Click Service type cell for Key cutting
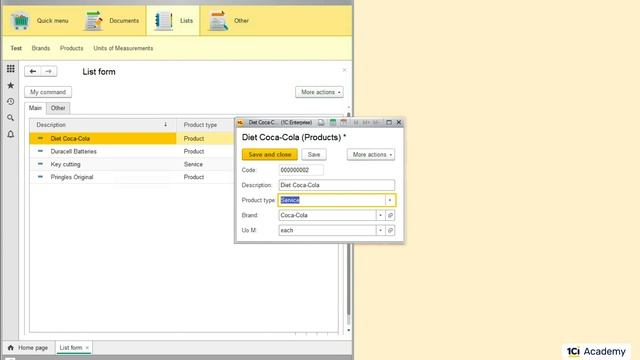The image size is (640, 360). pos(205,164)
